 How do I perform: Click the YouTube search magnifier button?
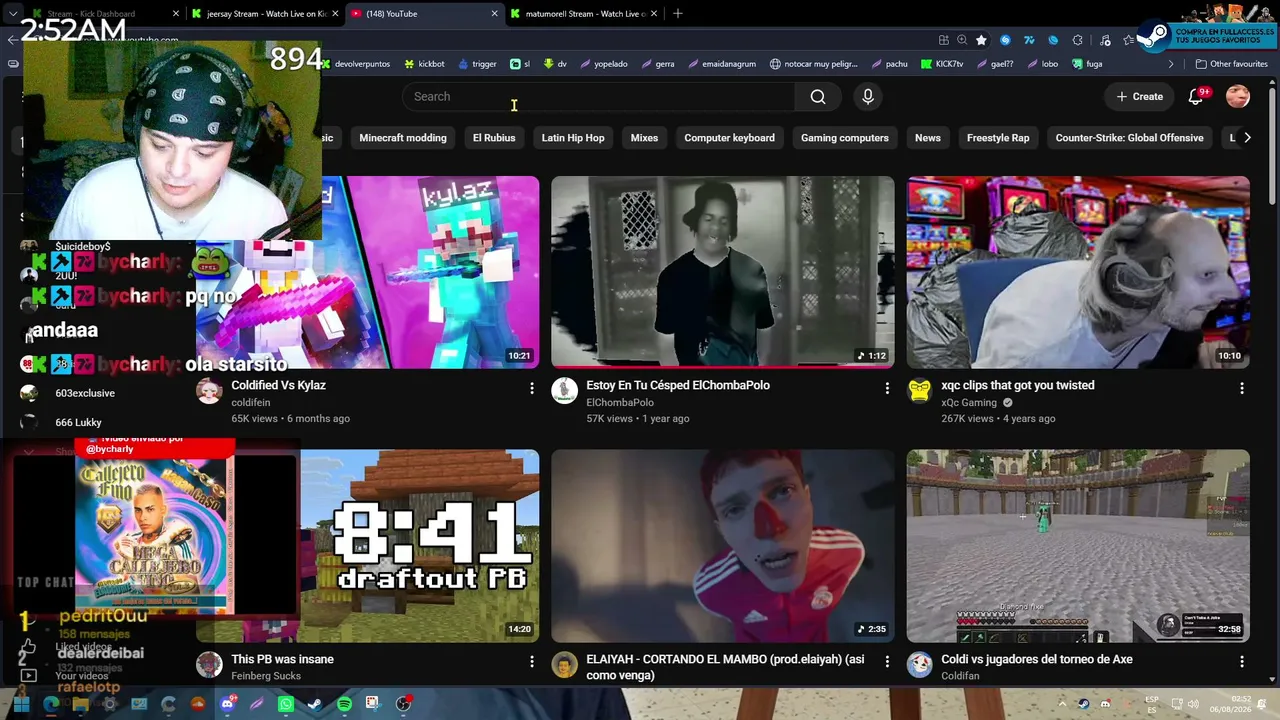click(818, 97)
